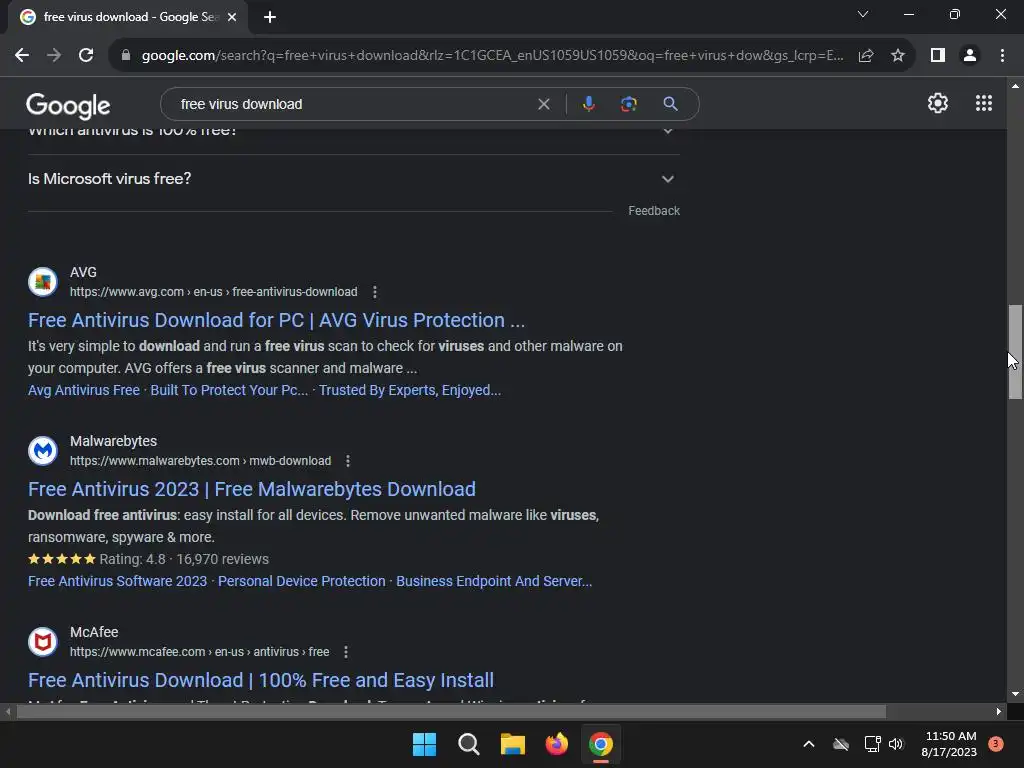Show hidden system tray icons
This screenshot has height=768, width=1024.
(x=808, y=744)
